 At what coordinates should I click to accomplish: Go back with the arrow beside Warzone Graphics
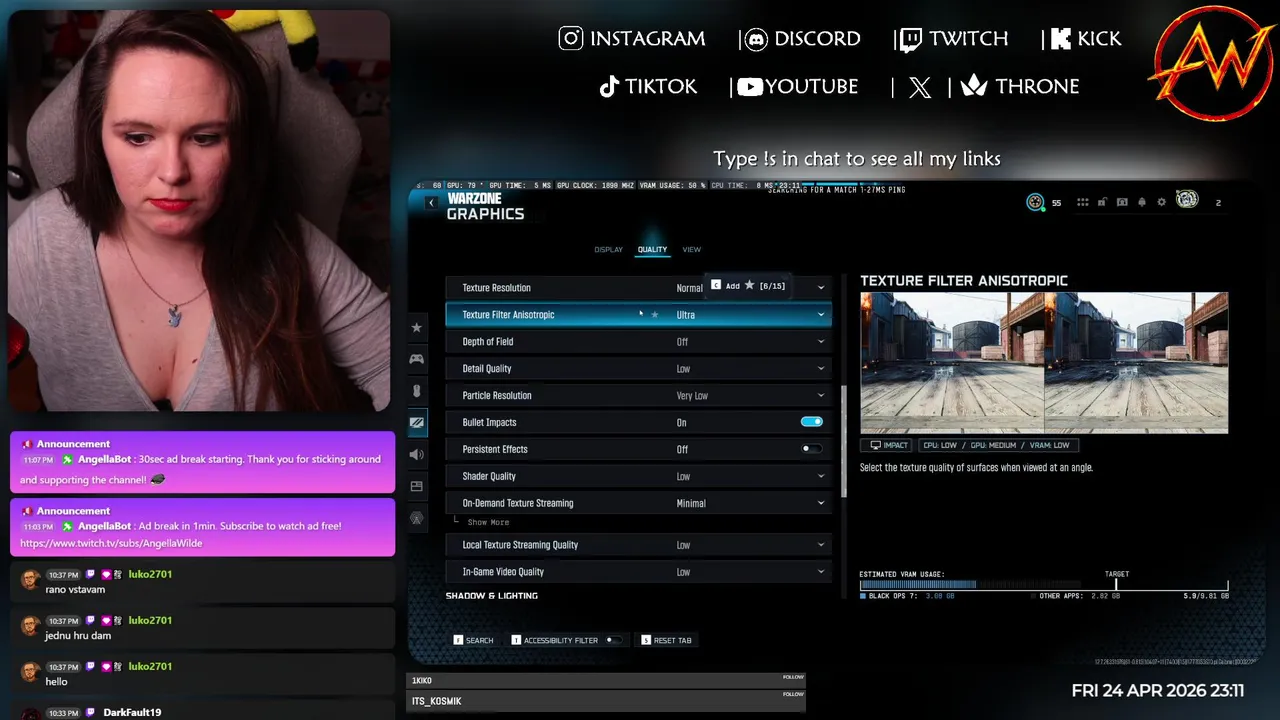click(x=431, y=203)
